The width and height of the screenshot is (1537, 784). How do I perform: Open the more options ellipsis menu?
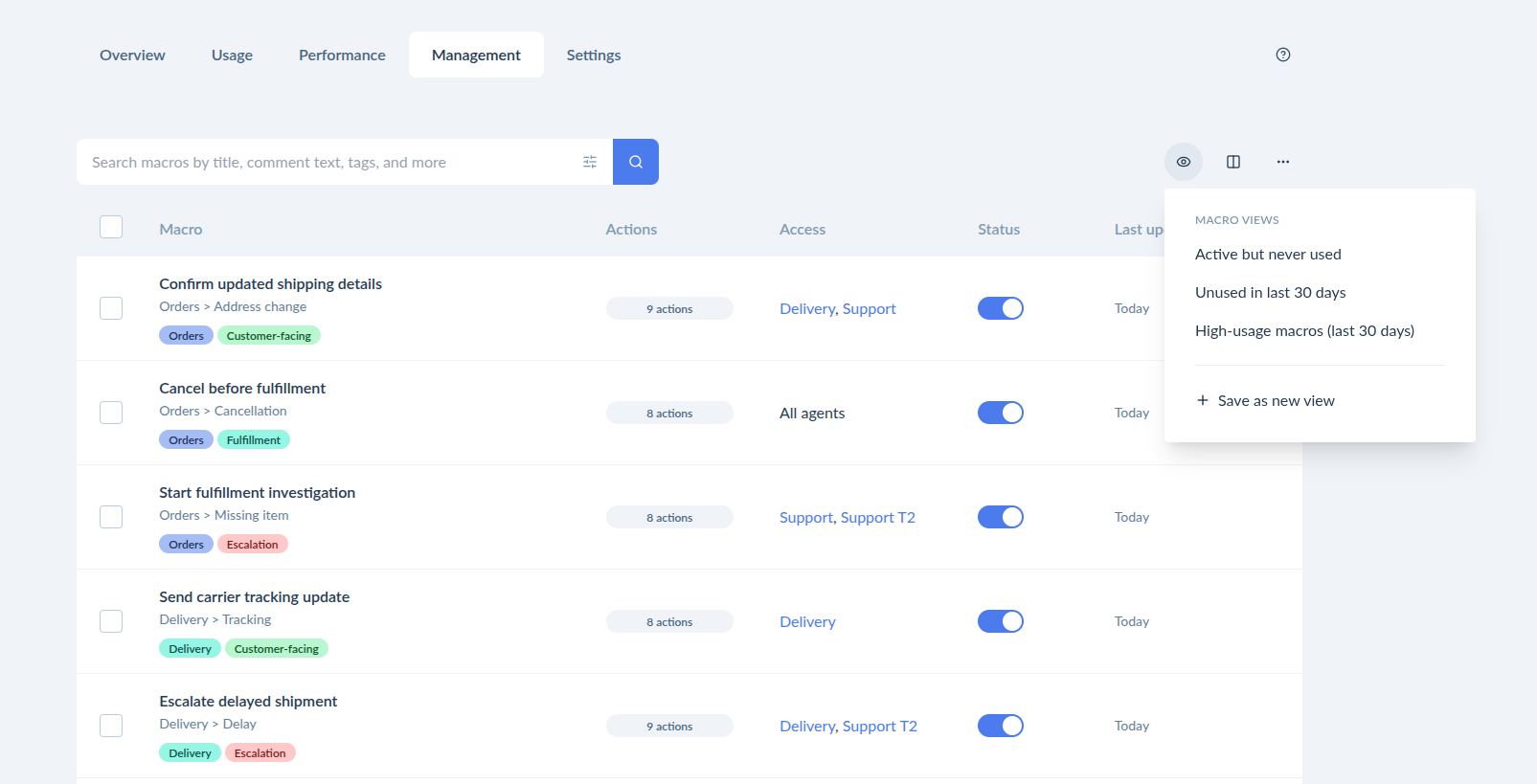tap(1283, 162)
